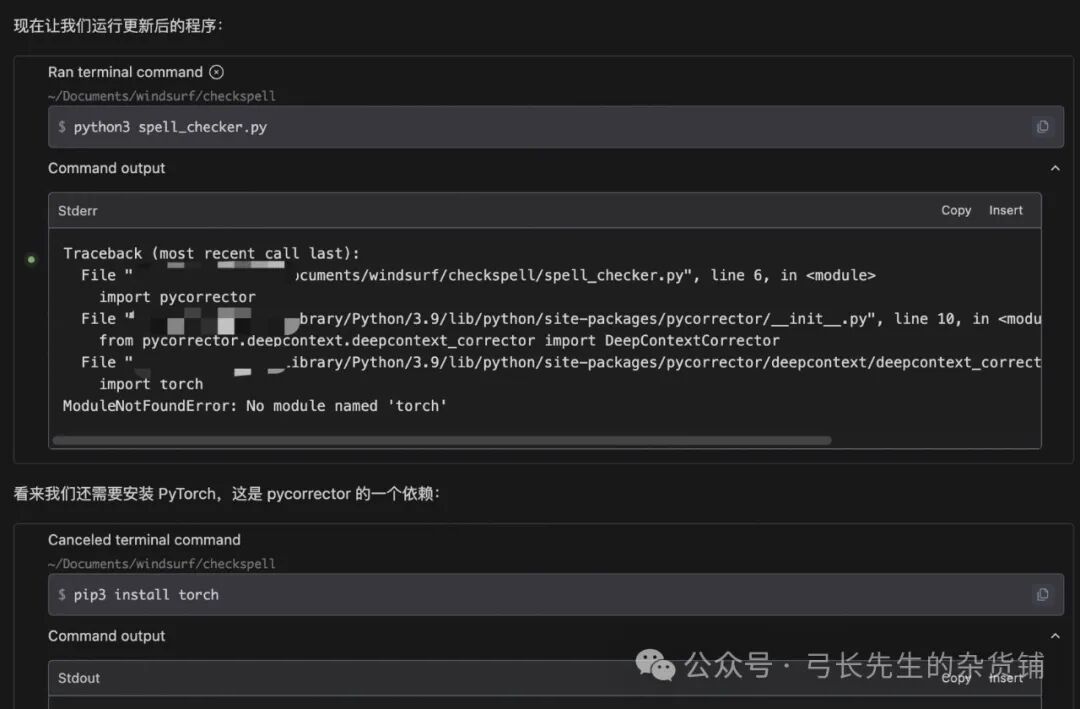Click the Stderr panel label

tap(78, 211)
